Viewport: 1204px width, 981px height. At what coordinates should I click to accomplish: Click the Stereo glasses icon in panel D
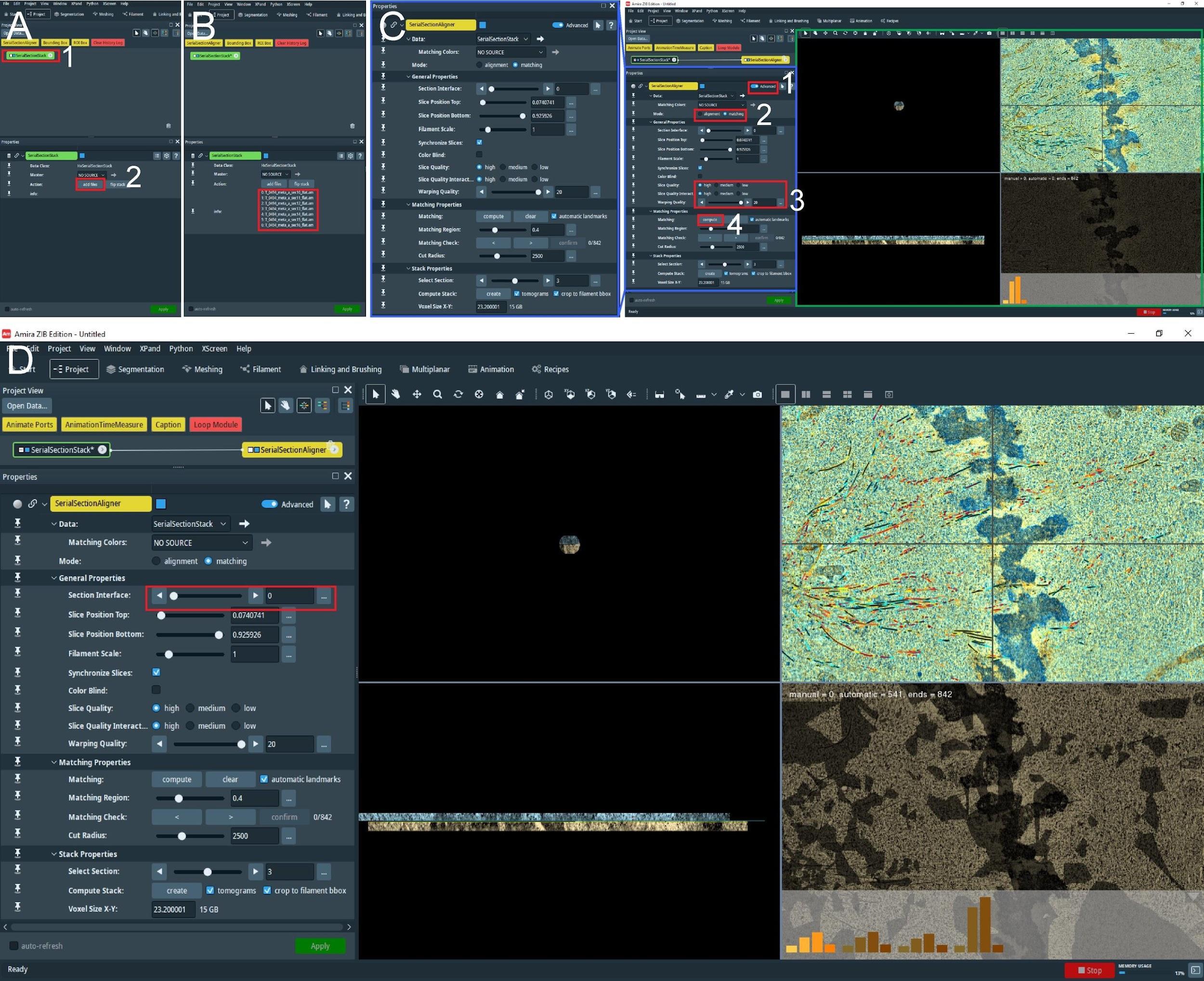click(x=659, y=394)
